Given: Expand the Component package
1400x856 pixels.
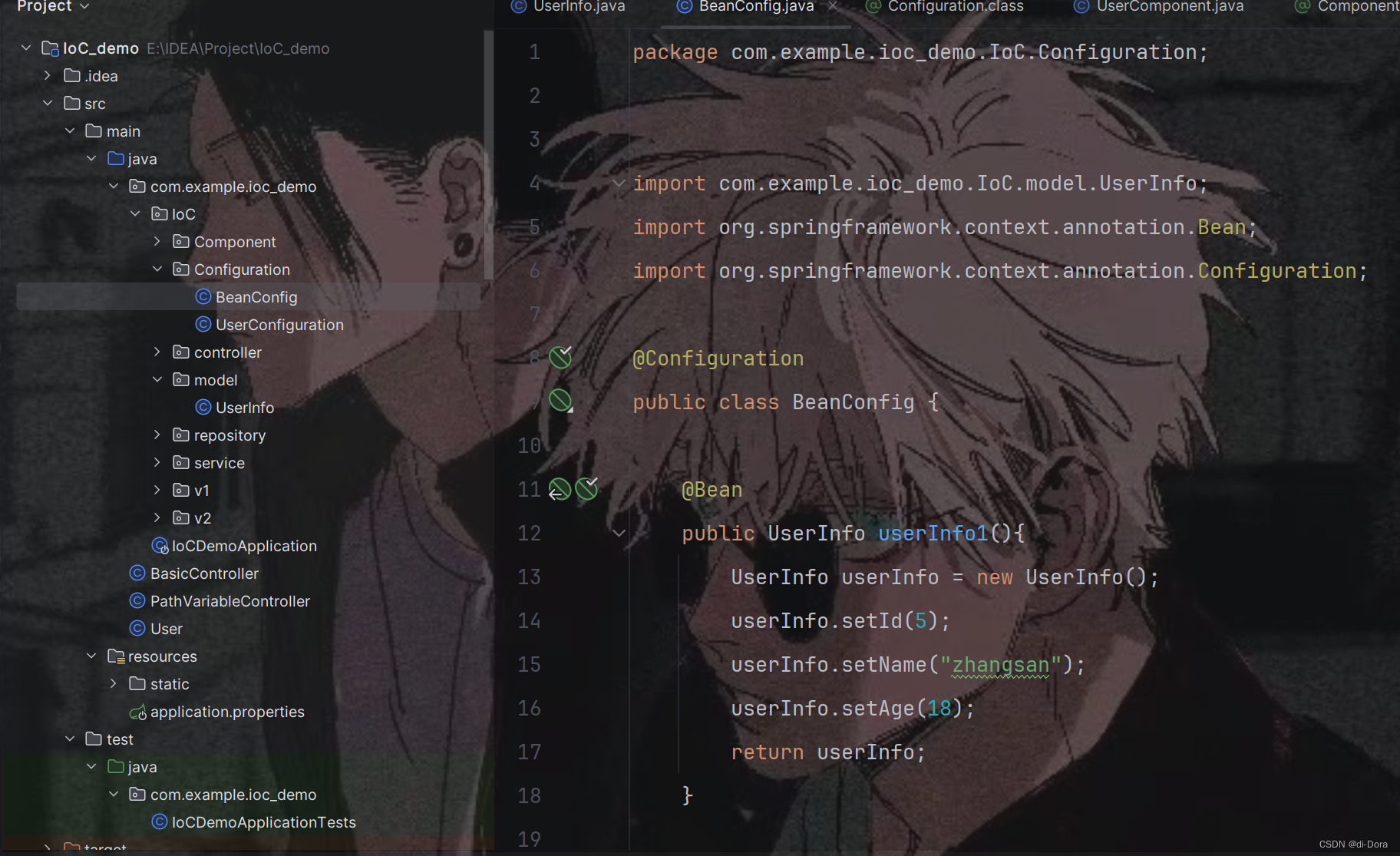Looking at the screenshot, I should (x=157, y=242).
